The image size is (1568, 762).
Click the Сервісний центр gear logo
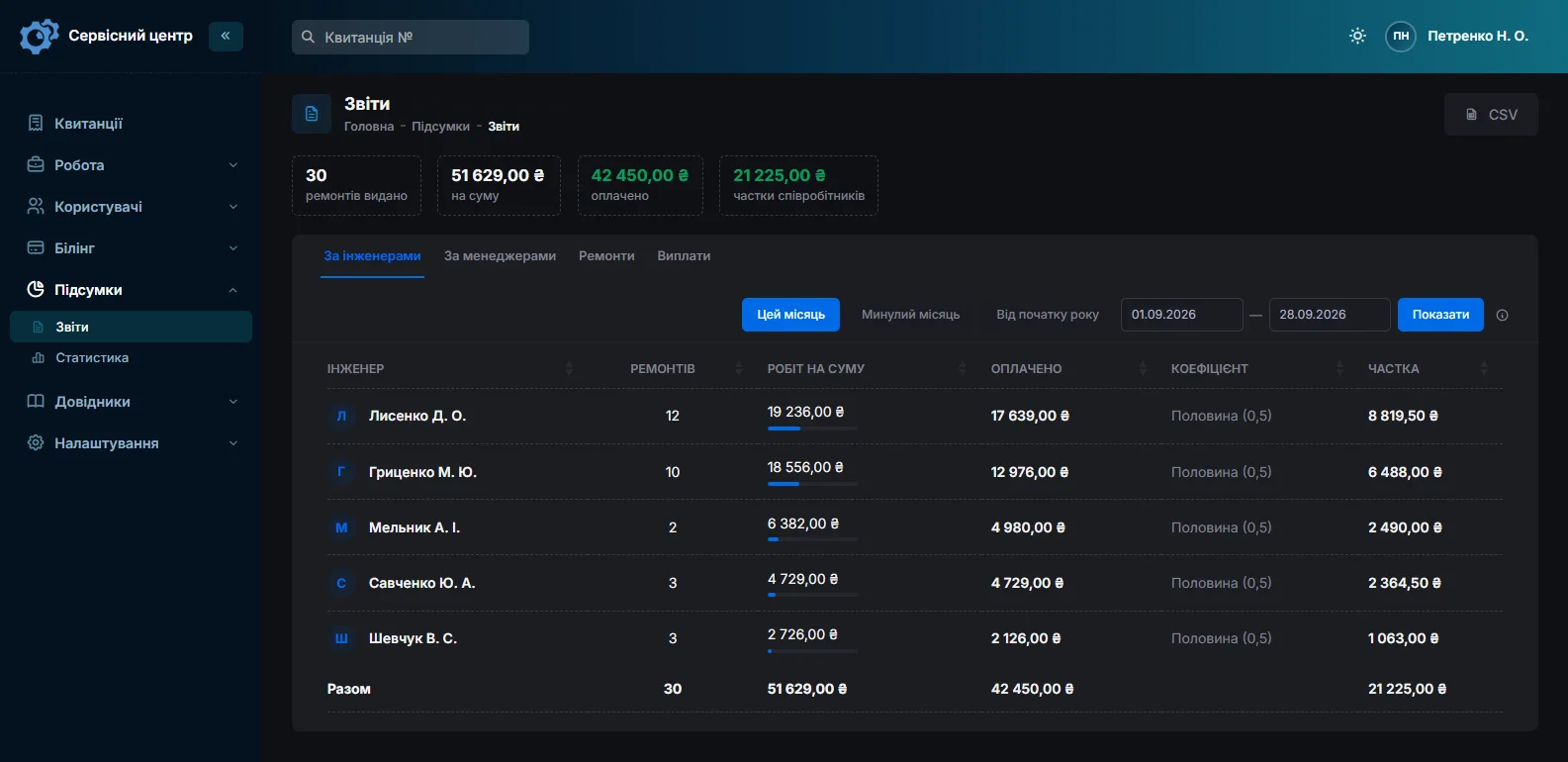(40, 36)
